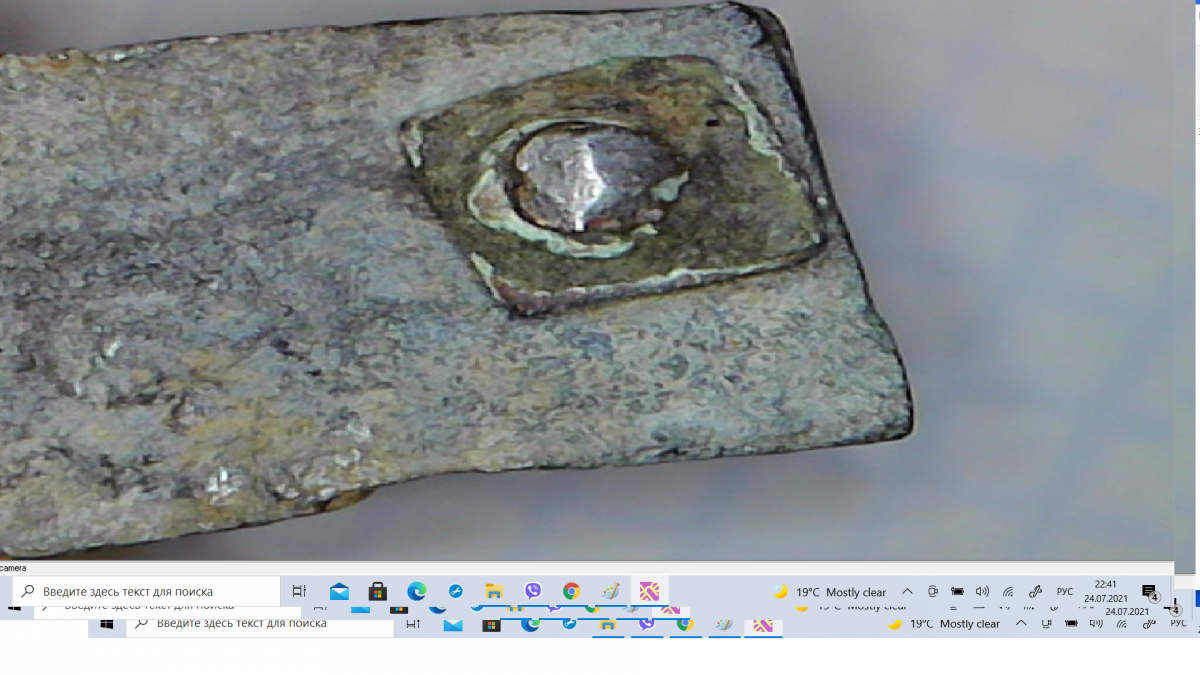Image resolution: width=1200 pixels, height=675 pixels.
Task: Switch to Paint in the topmost taskbar
Action: [x=610, y=591]
